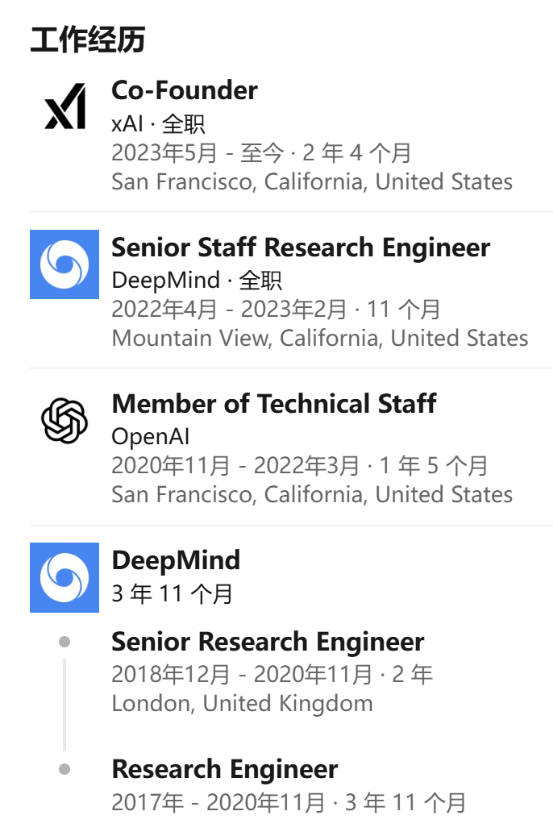Click the 工作经历 section heading
This screenshot has height=840, width=553.
click(87, 40)
